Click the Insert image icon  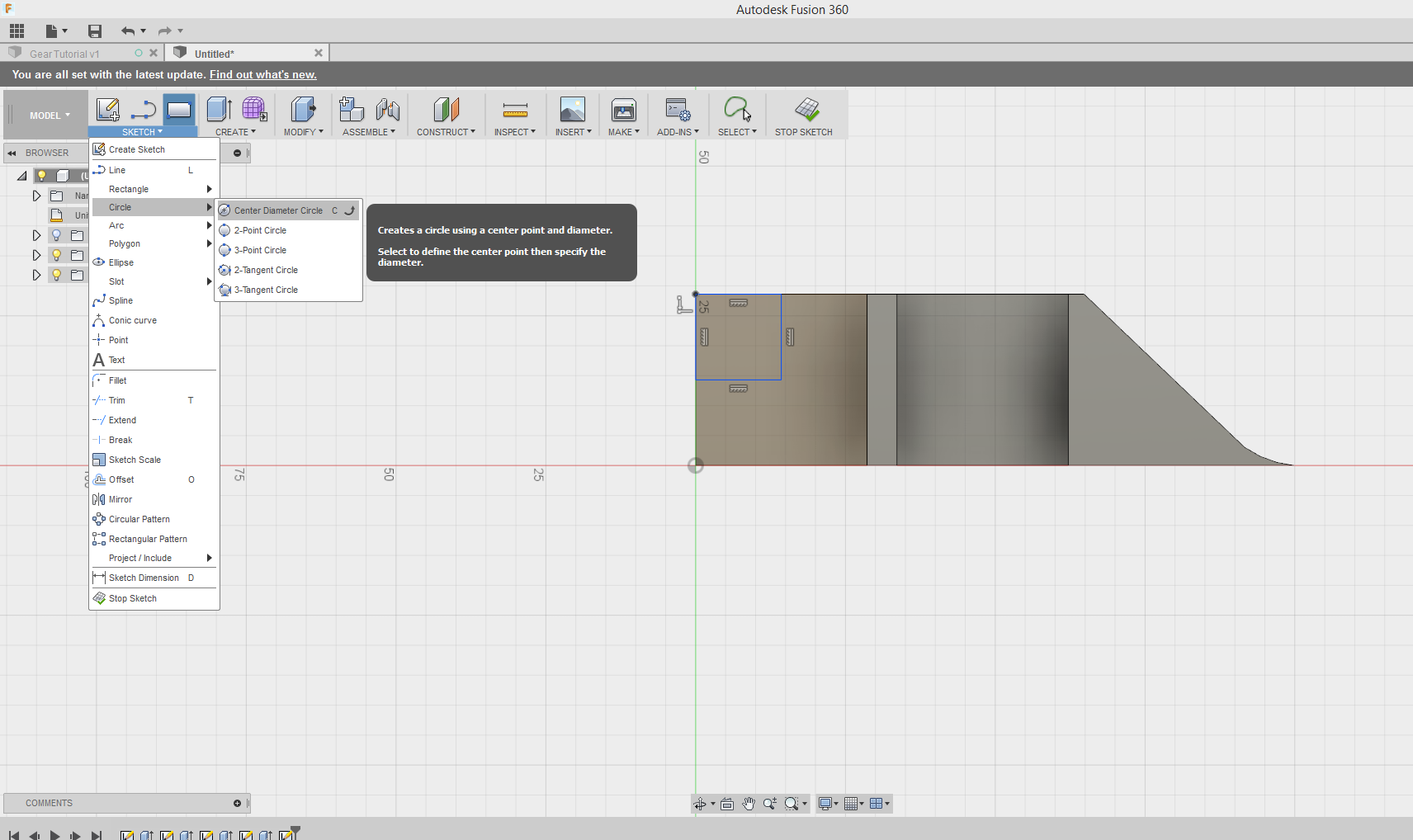click(572, 110)
